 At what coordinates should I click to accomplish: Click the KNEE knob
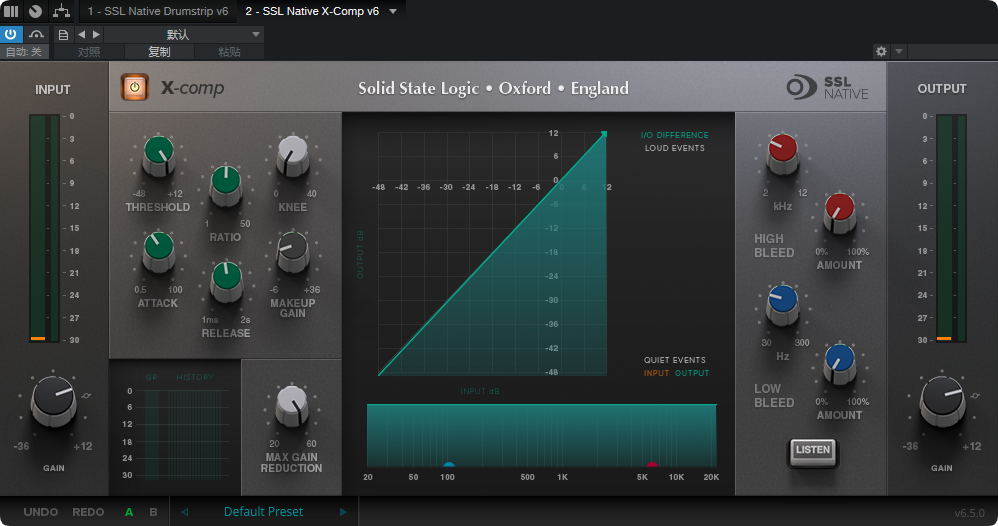point(293,156)
